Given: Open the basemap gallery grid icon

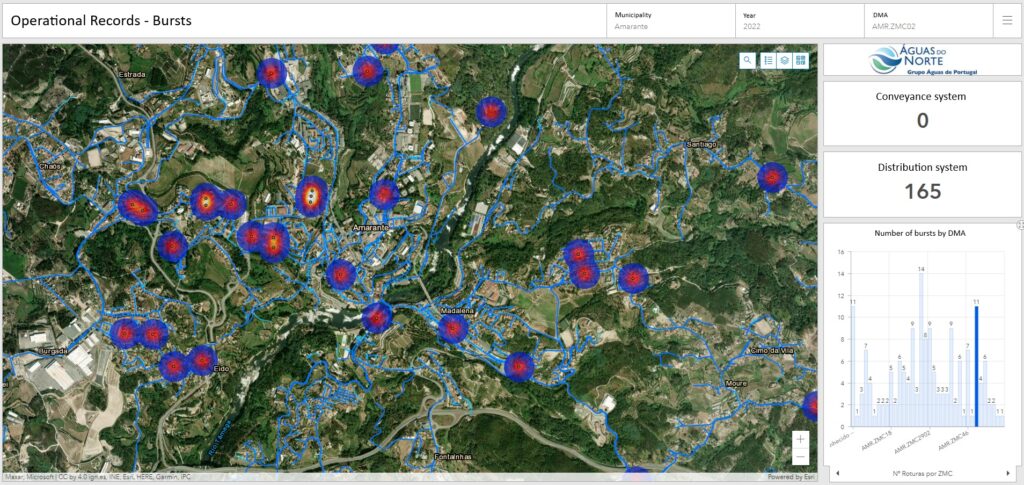Looking at the screenshot, I should [801, 60].
